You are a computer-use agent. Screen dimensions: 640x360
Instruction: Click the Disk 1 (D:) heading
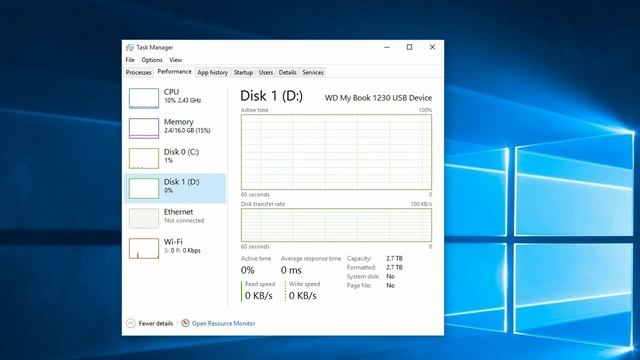click(271, 96)
